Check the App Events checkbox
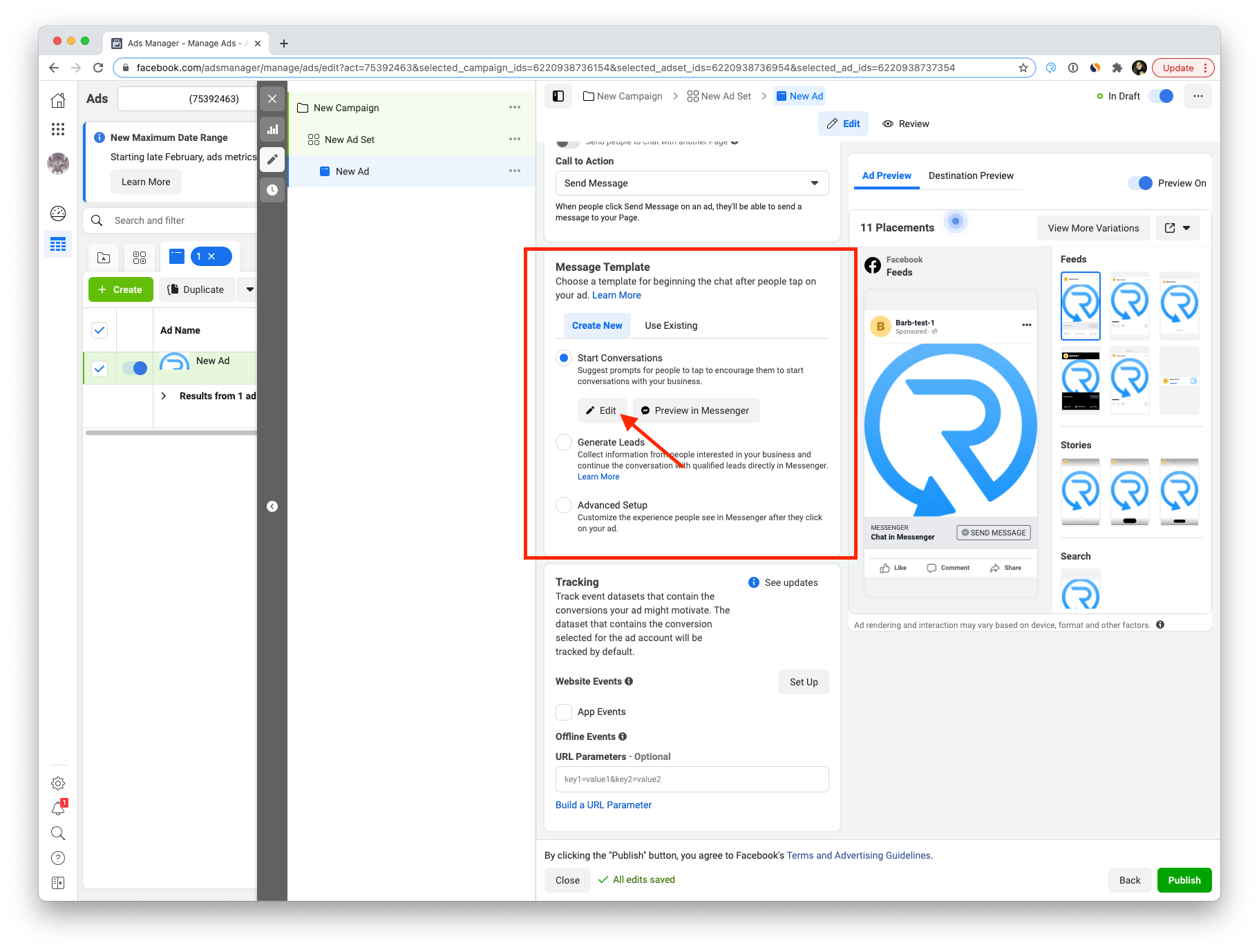1259x952 pixels. coord(564,712)
